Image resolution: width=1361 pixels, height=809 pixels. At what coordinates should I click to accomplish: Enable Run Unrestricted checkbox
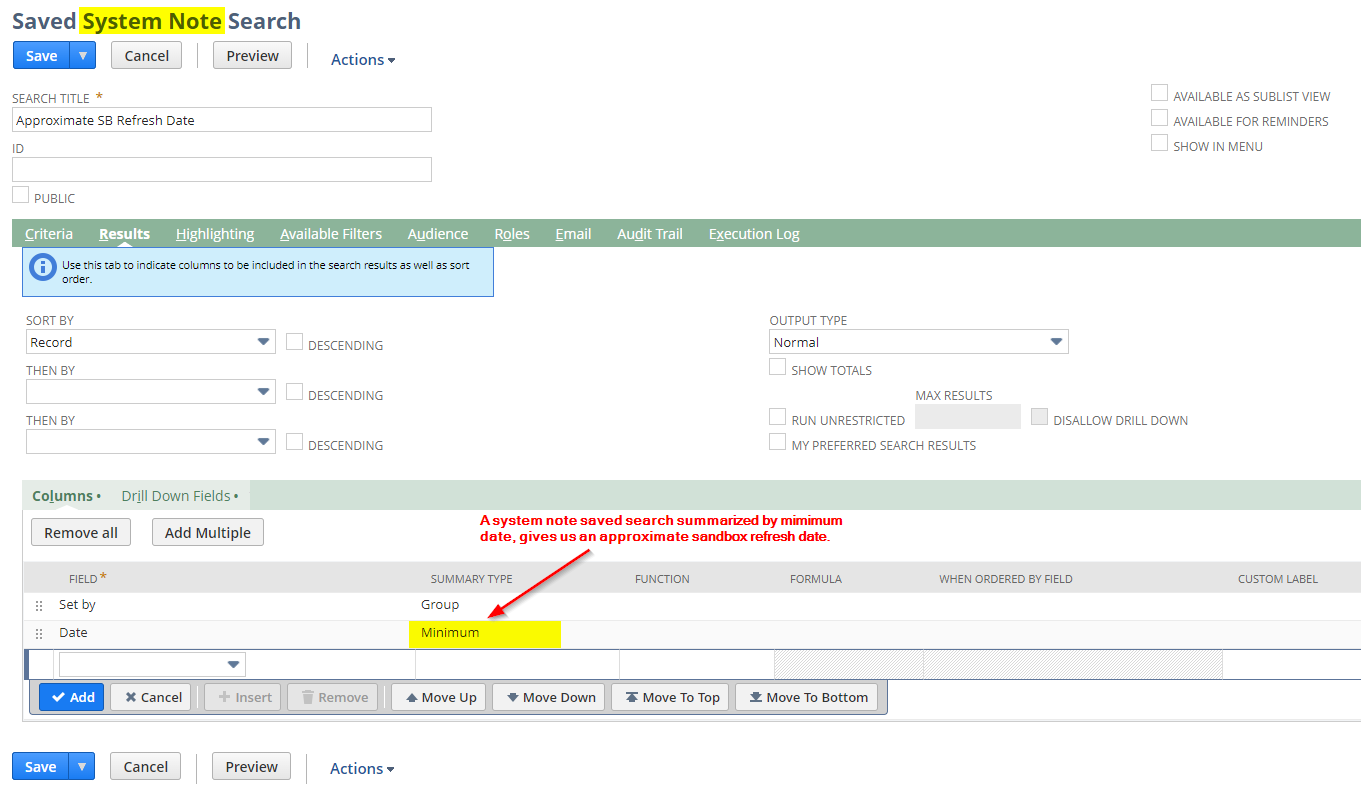click(777, 417)
